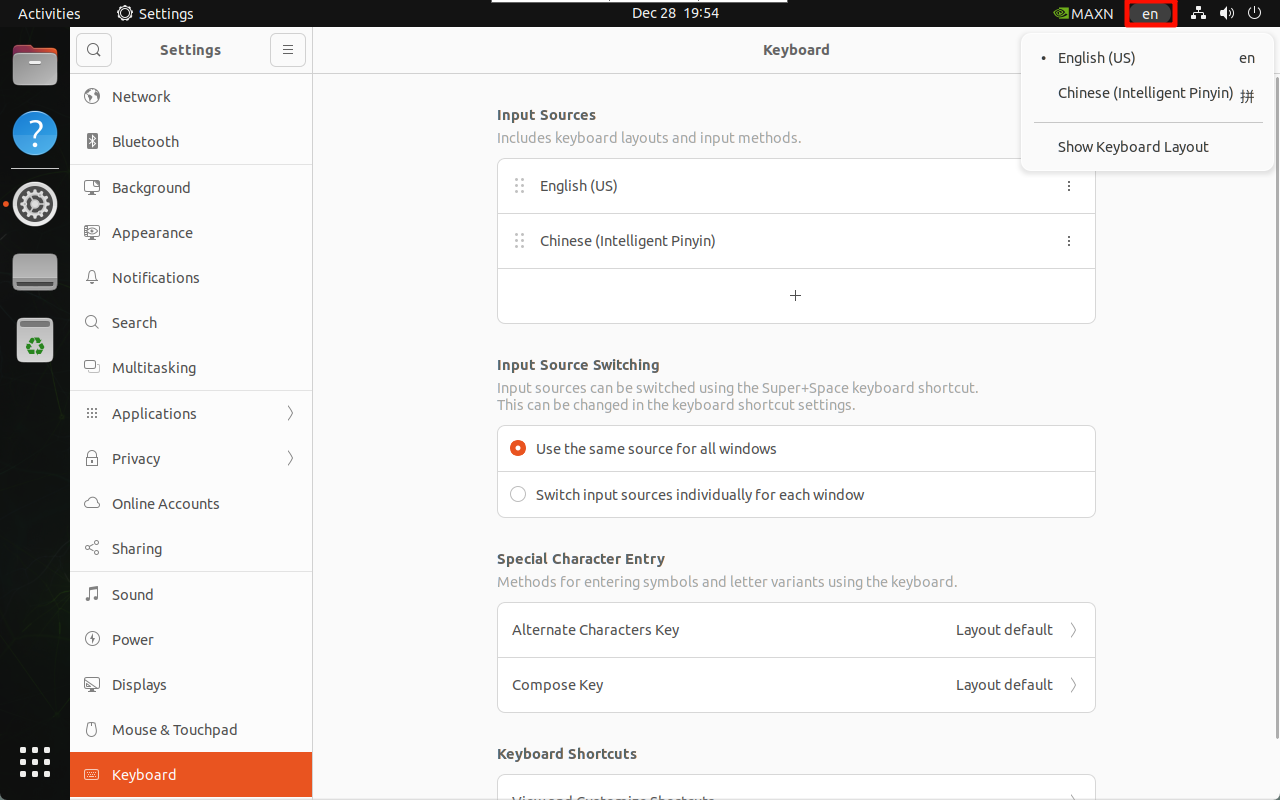Click the Applications grid icon in sidebar
1280x800 pixels.
click(92, 413)
